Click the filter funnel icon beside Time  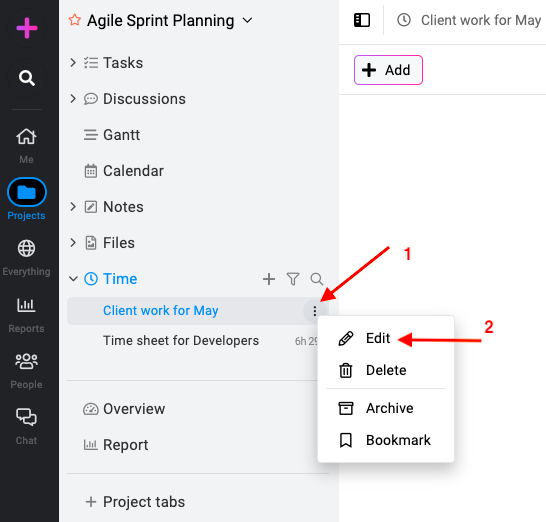[293, 279]
